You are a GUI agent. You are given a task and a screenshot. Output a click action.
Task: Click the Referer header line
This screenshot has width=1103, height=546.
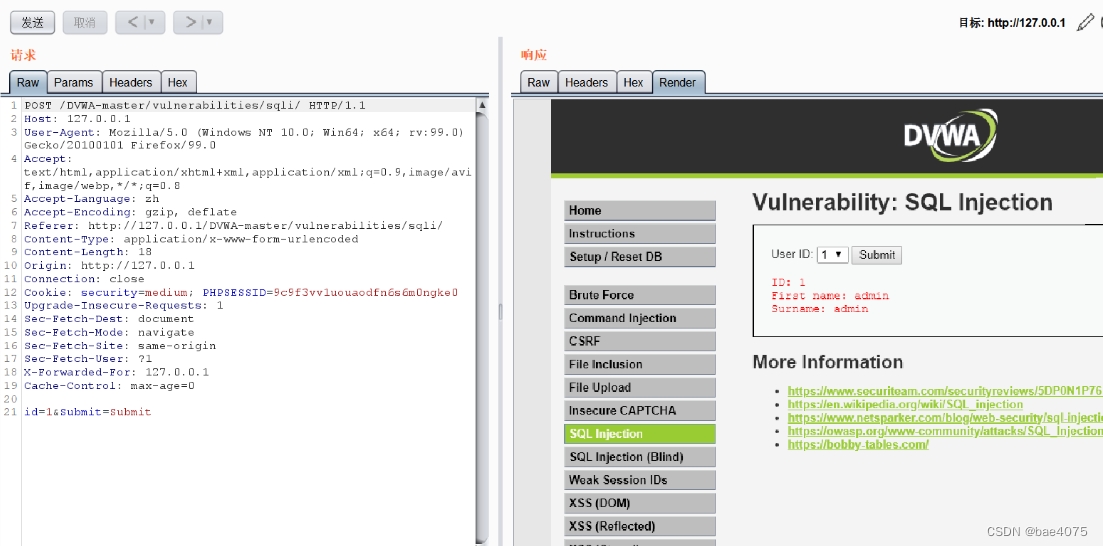pos(234,225)
